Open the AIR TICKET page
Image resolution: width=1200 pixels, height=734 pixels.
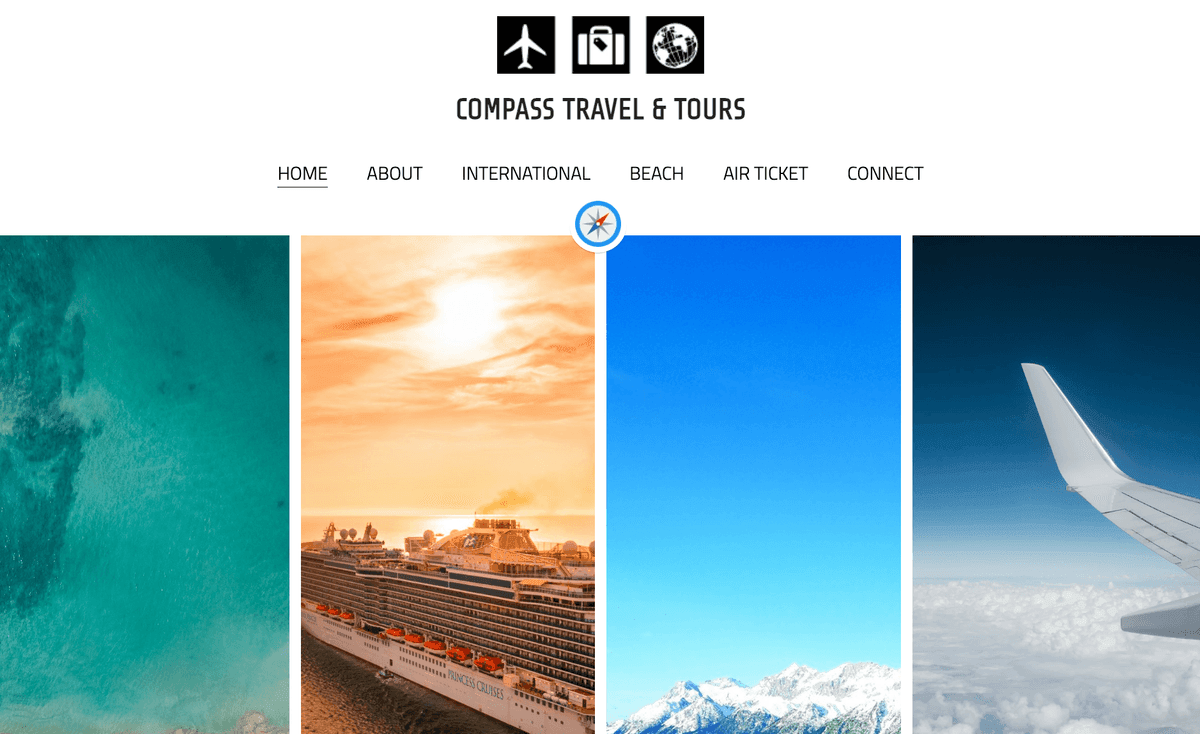765,174
